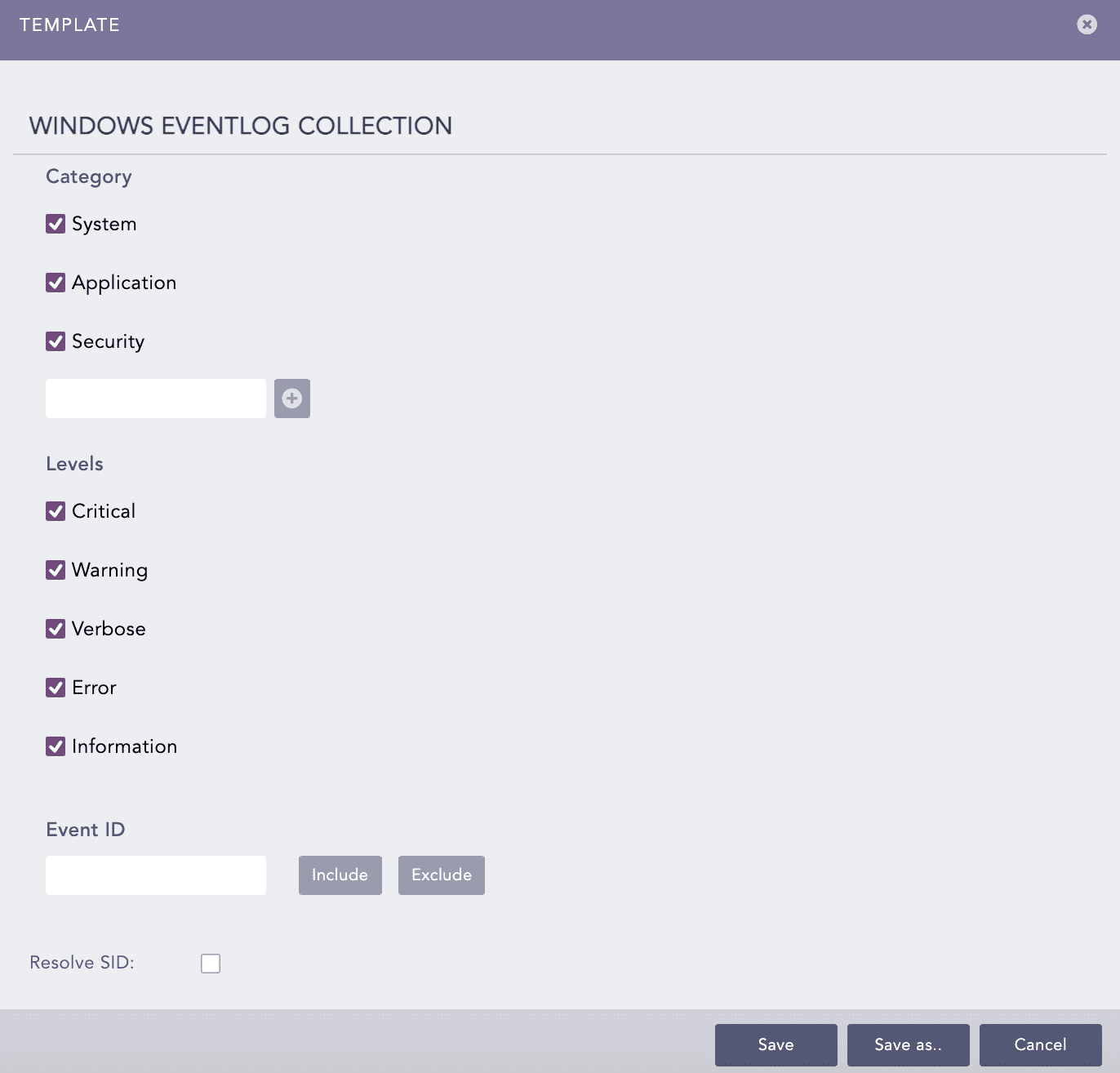Screen dimensions: 1120x1073
Task: Focus the Event ID input field
Action: pos(156,875)
